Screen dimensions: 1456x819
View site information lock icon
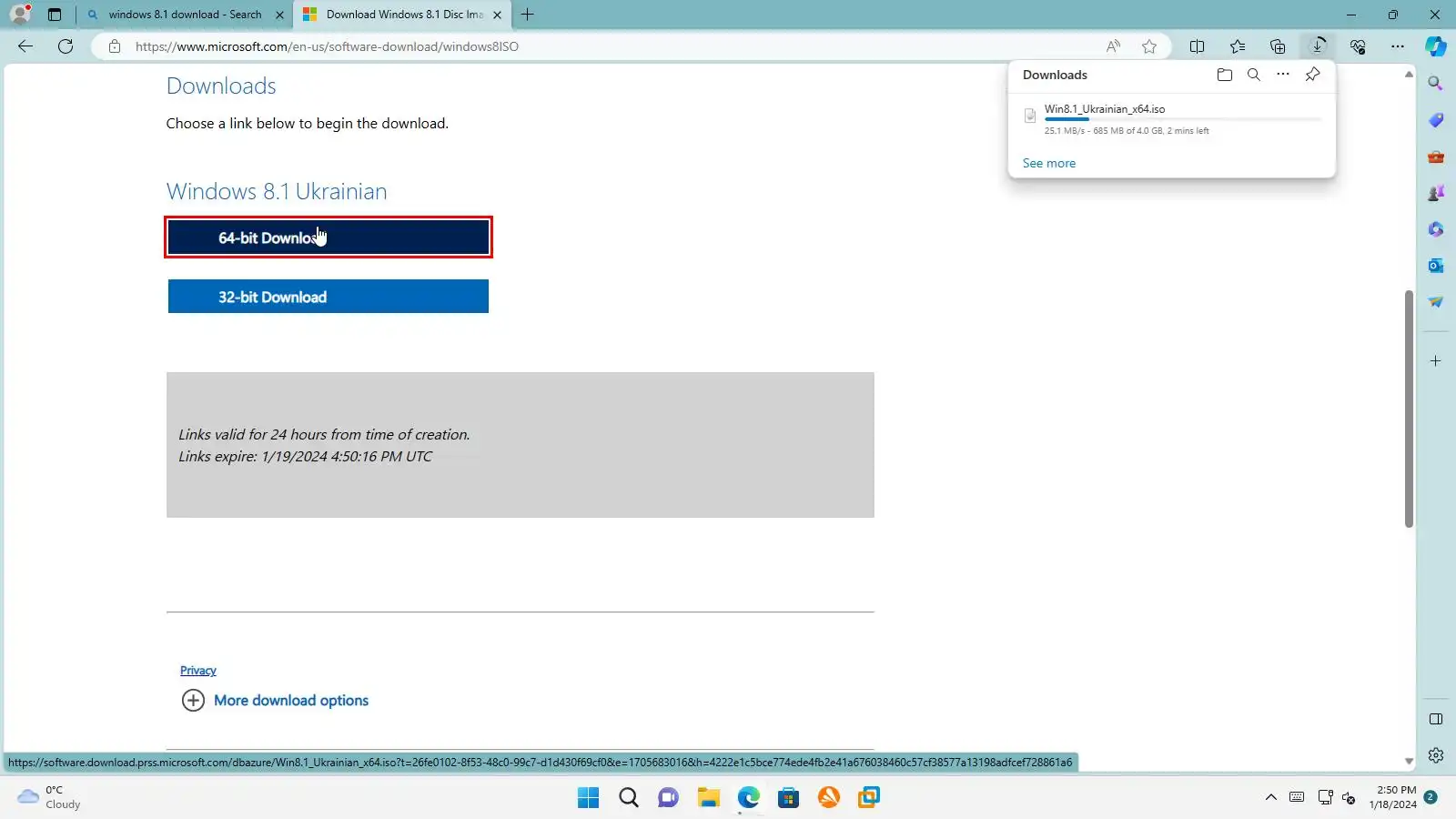pos(115,46)
